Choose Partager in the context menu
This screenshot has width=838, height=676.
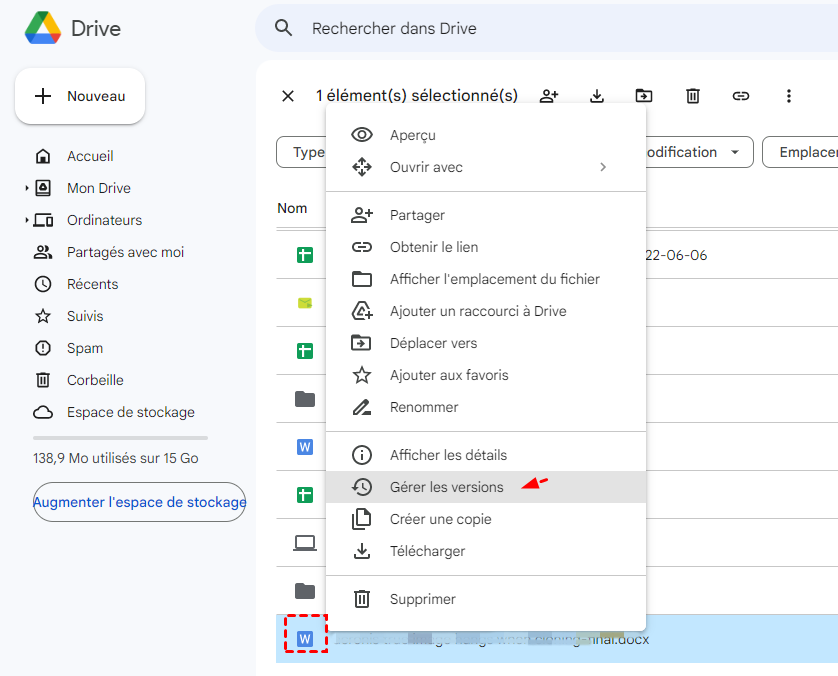[486, 215]
